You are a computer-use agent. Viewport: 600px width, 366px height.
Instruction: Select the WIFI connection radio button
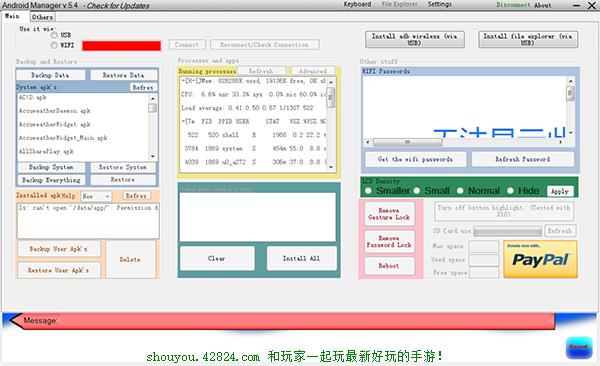[54, 45]
